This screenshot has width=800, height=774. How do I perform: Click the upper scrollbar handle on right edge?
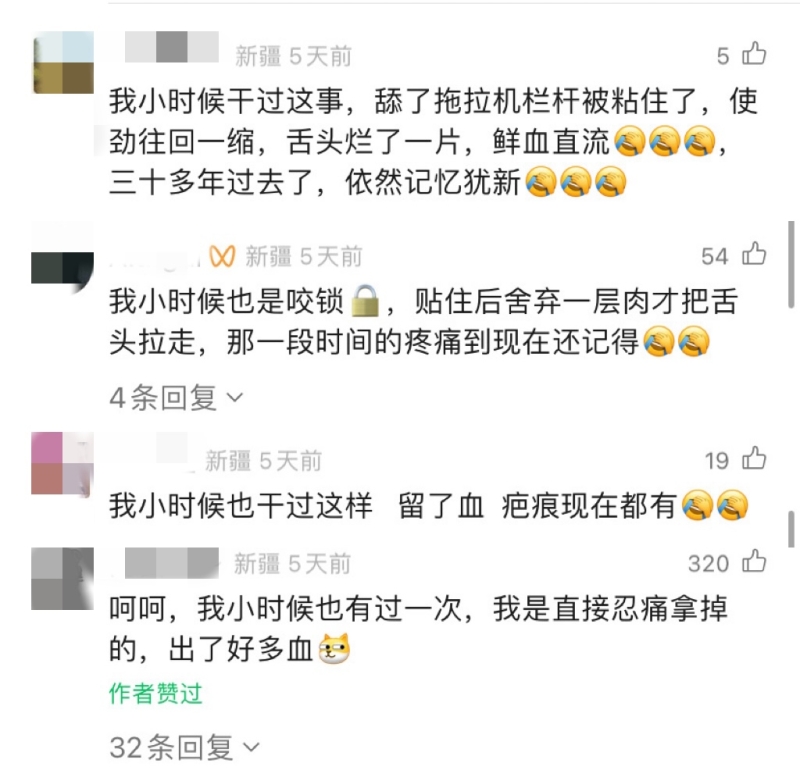click(x=791, y=264)
